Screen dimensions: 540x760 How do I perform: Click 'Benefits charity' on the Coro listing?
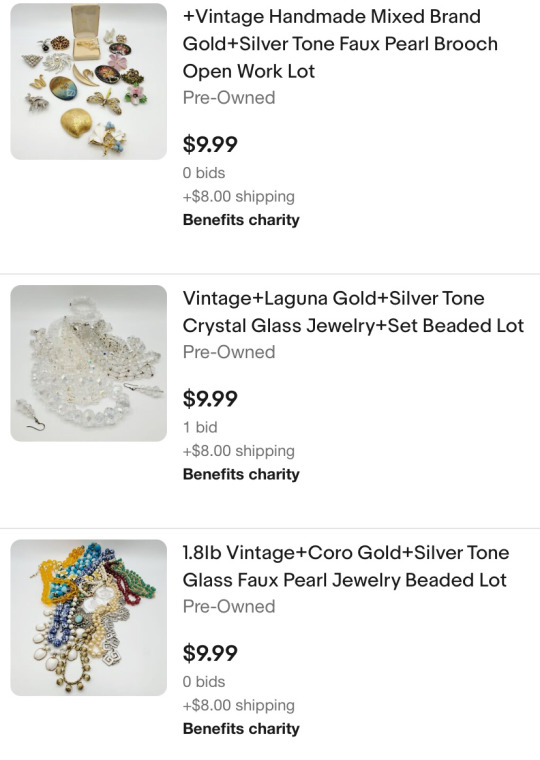[x=241, y=729]
